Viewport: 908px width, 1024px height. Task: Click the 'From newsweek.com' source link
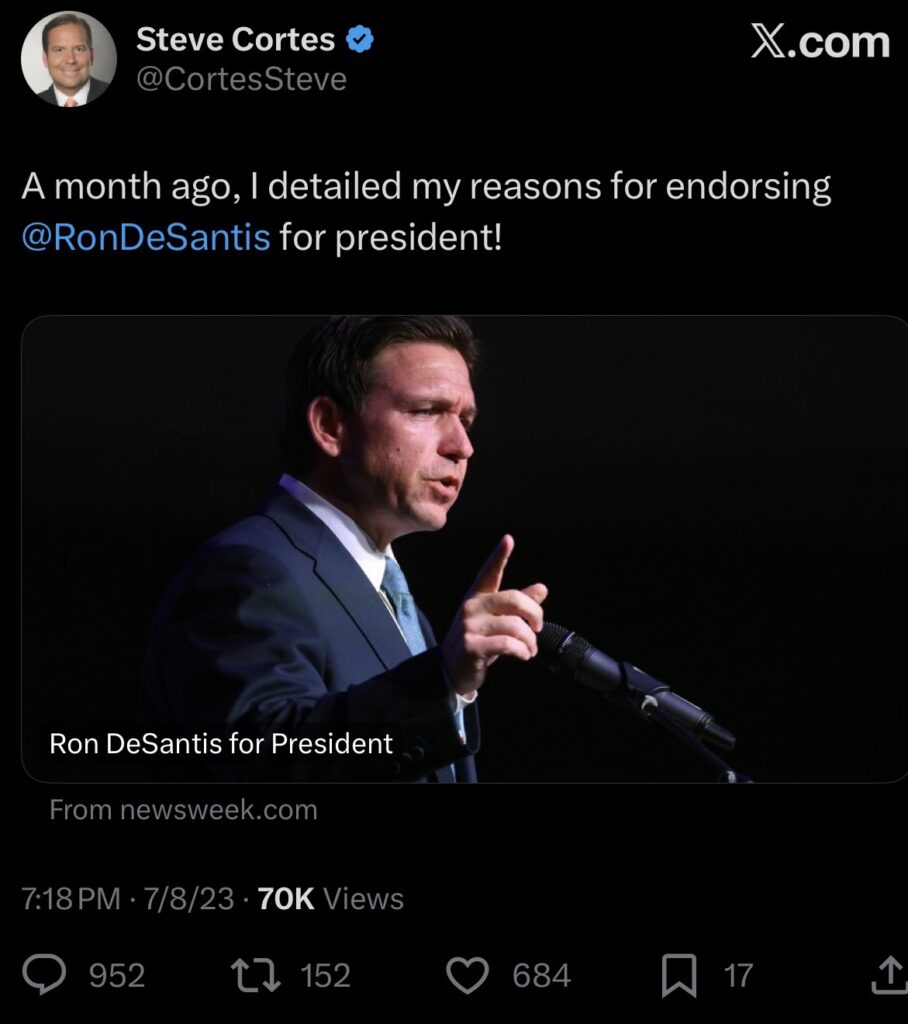coord(183,810)
